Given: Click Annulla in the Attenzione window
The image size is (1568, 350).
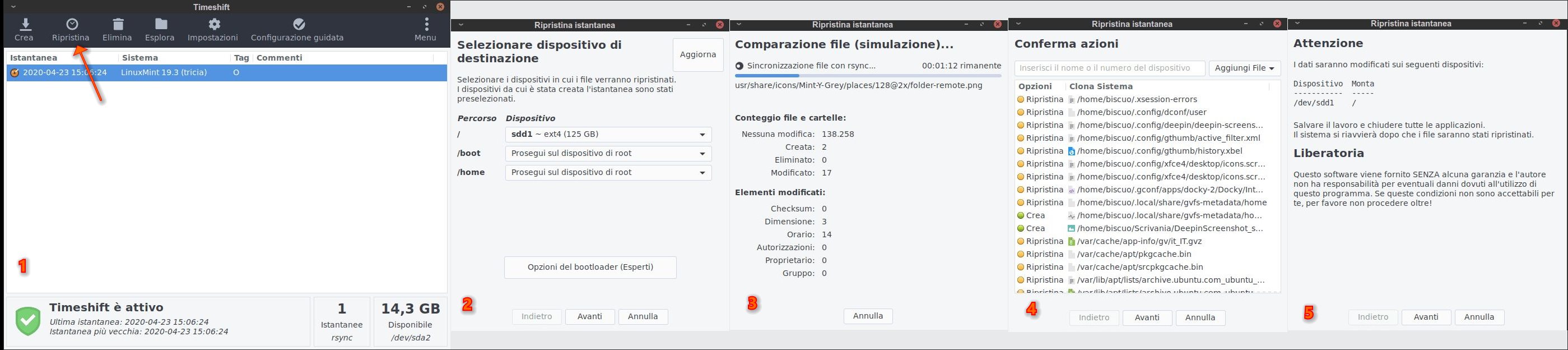Looking at the screenshot, I should [1479, 317].
